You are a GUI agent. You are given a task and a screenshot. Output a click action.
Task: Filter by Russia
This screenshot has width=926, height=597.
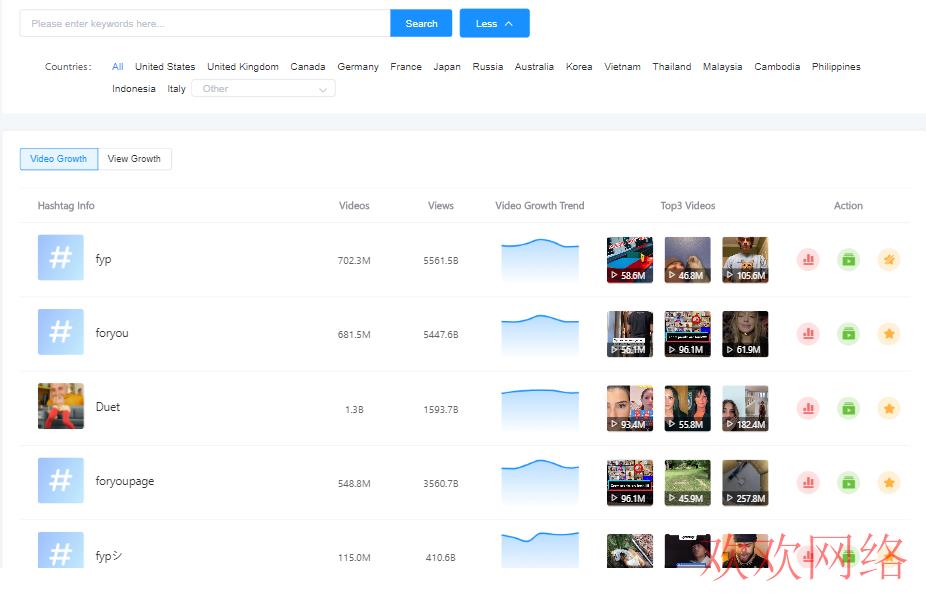(x=488, y=67)
